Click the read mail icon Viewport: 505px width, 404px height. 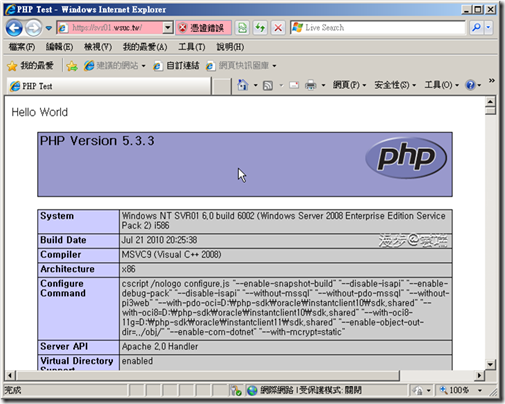pyautogui.click(x=294, y=85)
